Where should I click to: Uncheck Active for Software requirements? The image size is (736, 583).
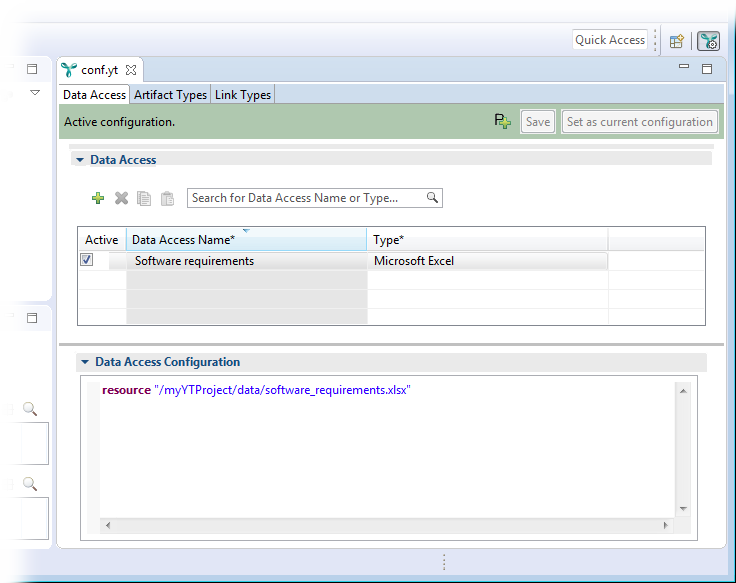coord(86,260)
